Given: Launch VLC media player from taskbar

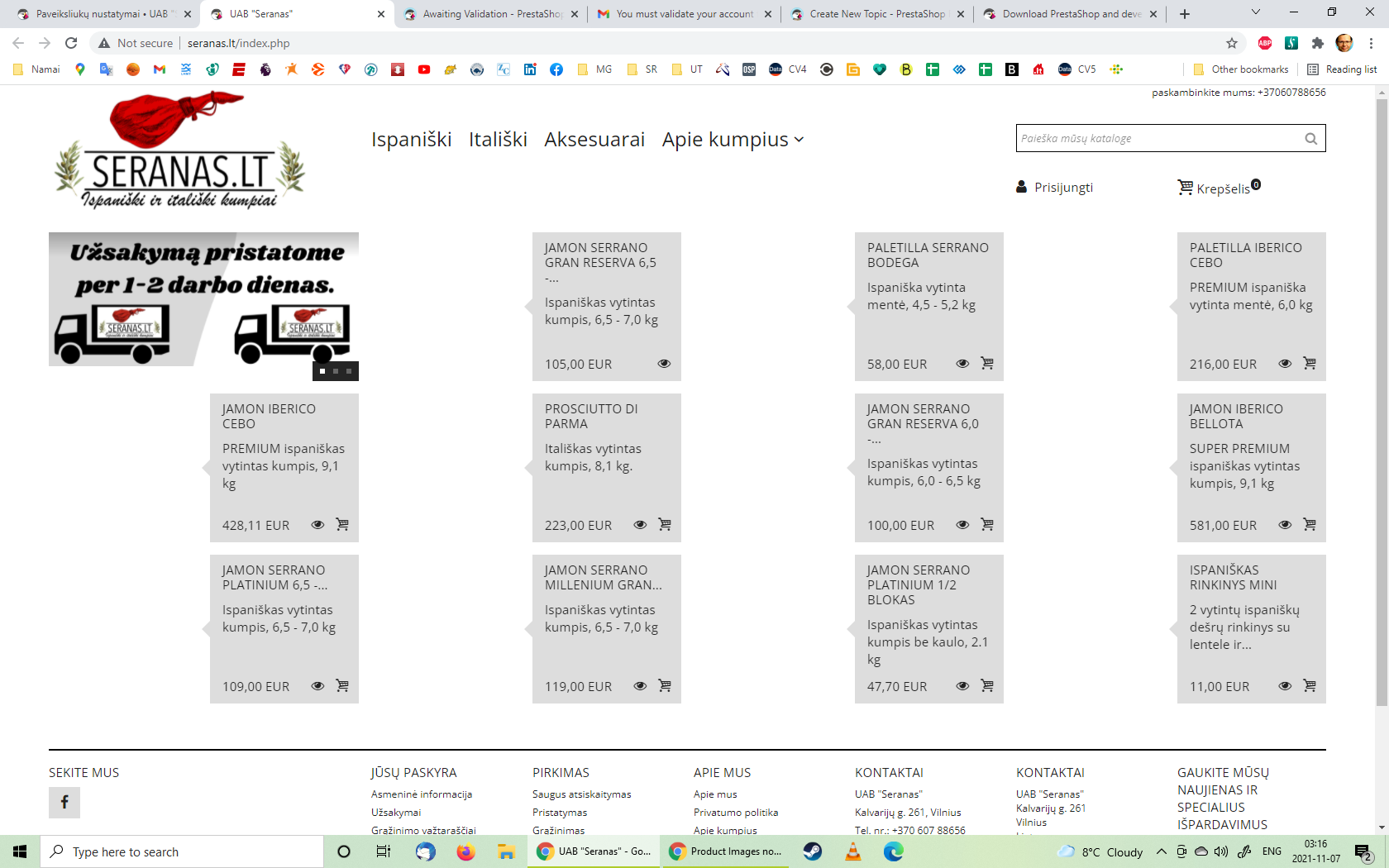Looking at the screenshot, I should pyautogui.click(x=853, y=851).
